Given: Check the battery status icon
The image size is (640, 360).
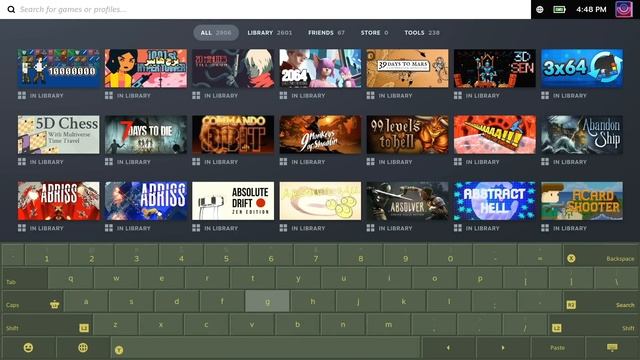Looking at the screenshot, I should tap(559, 9).
